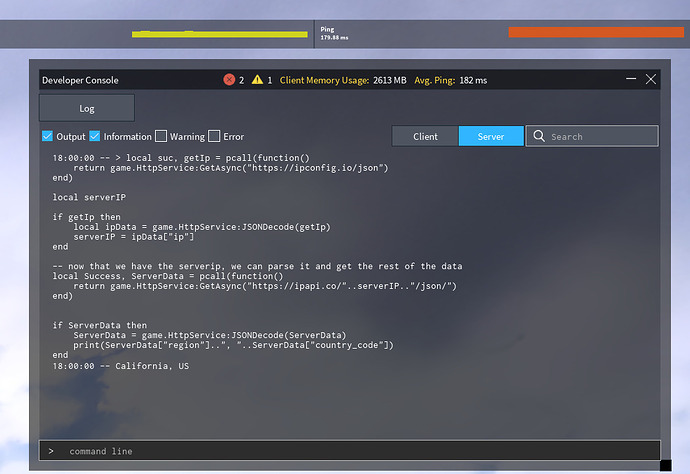Click the 'if ServerData then' line
690x474 pixels.
click(x=99, y=325)
